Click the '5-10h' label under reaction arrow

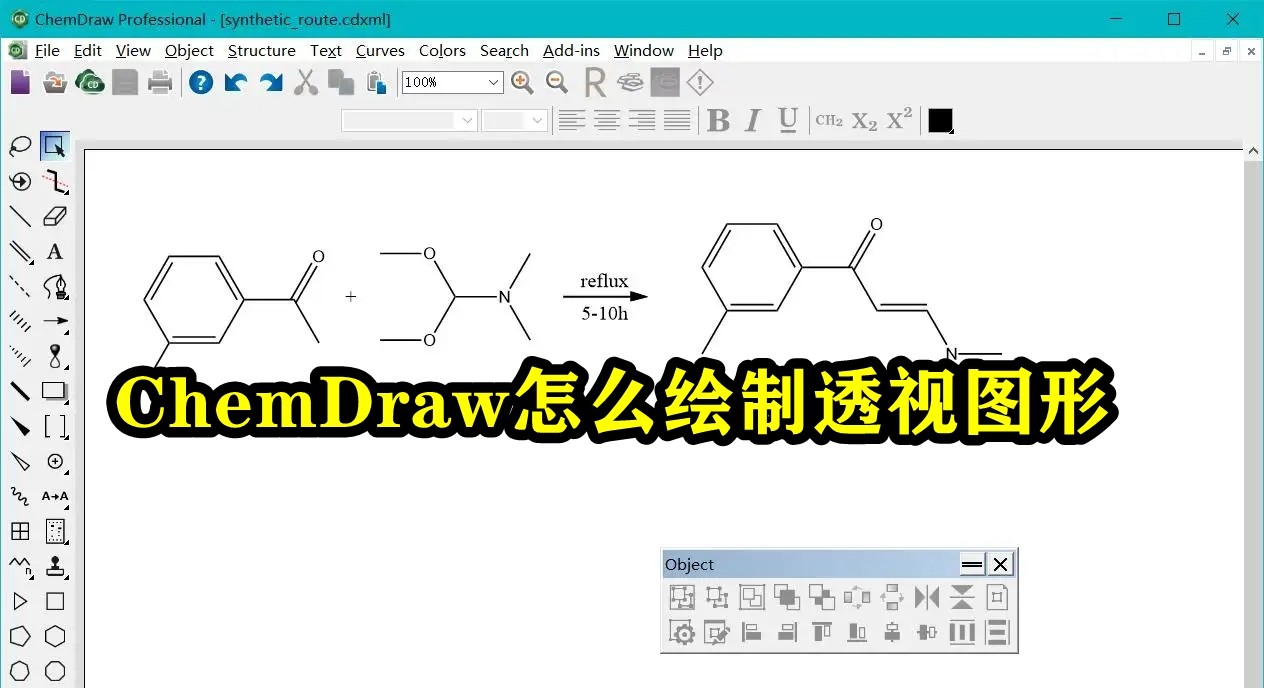pos(605,313)
